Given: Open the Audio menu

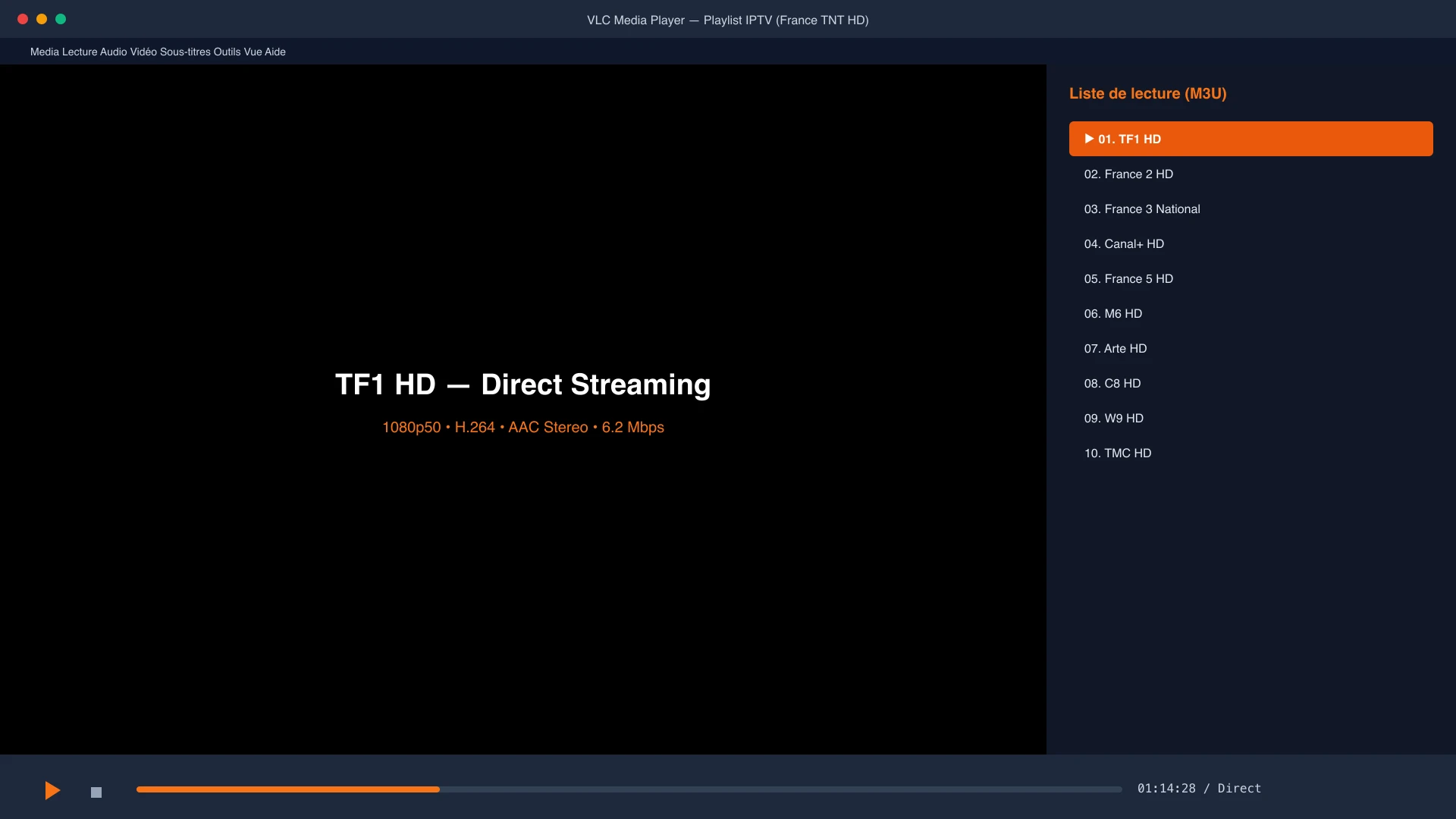Looking at the screenshot, I should (114, 52).
